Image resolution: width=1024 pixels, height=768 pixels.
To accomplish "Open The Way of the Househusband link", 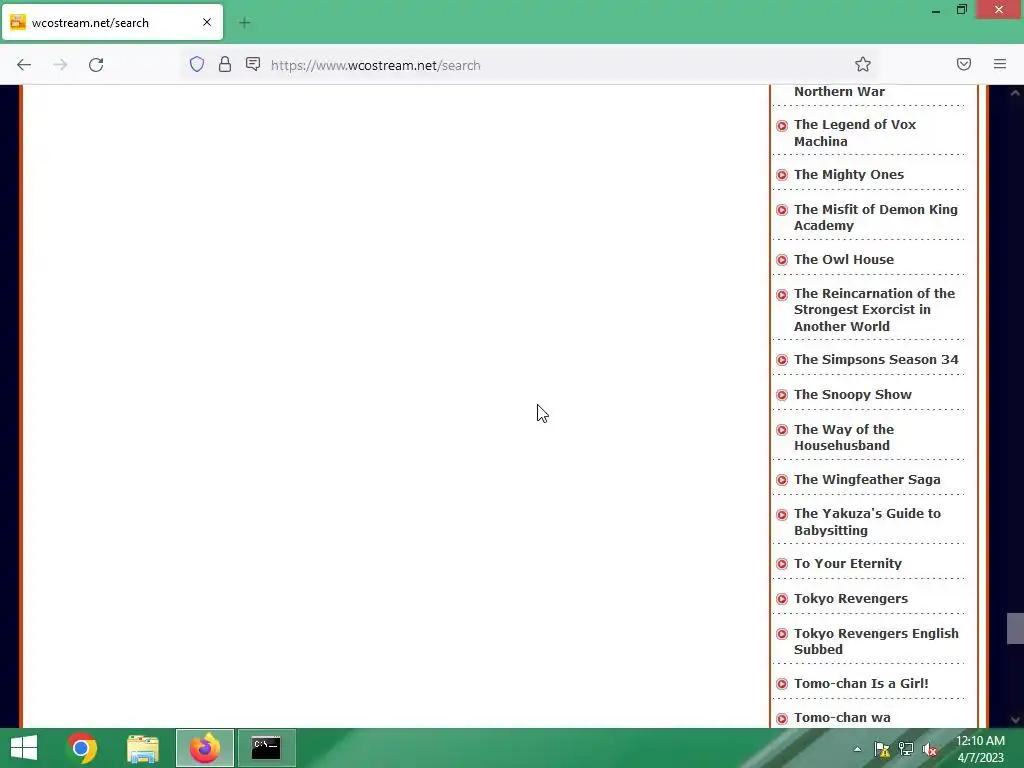I will [x=844, y=437].
